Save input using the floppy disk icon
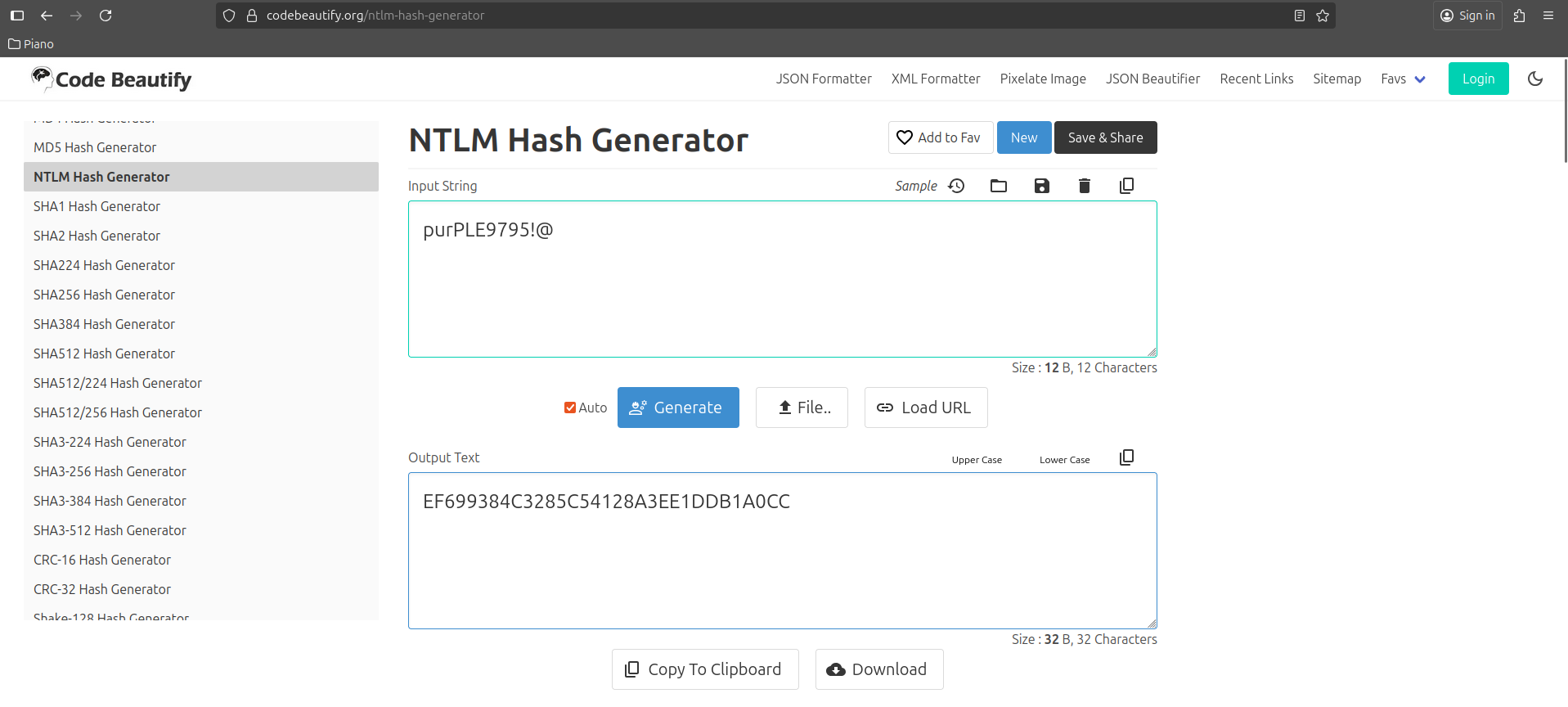Image resolution: width=1568 pixels, height=707 pixels. pos(1041,186)
